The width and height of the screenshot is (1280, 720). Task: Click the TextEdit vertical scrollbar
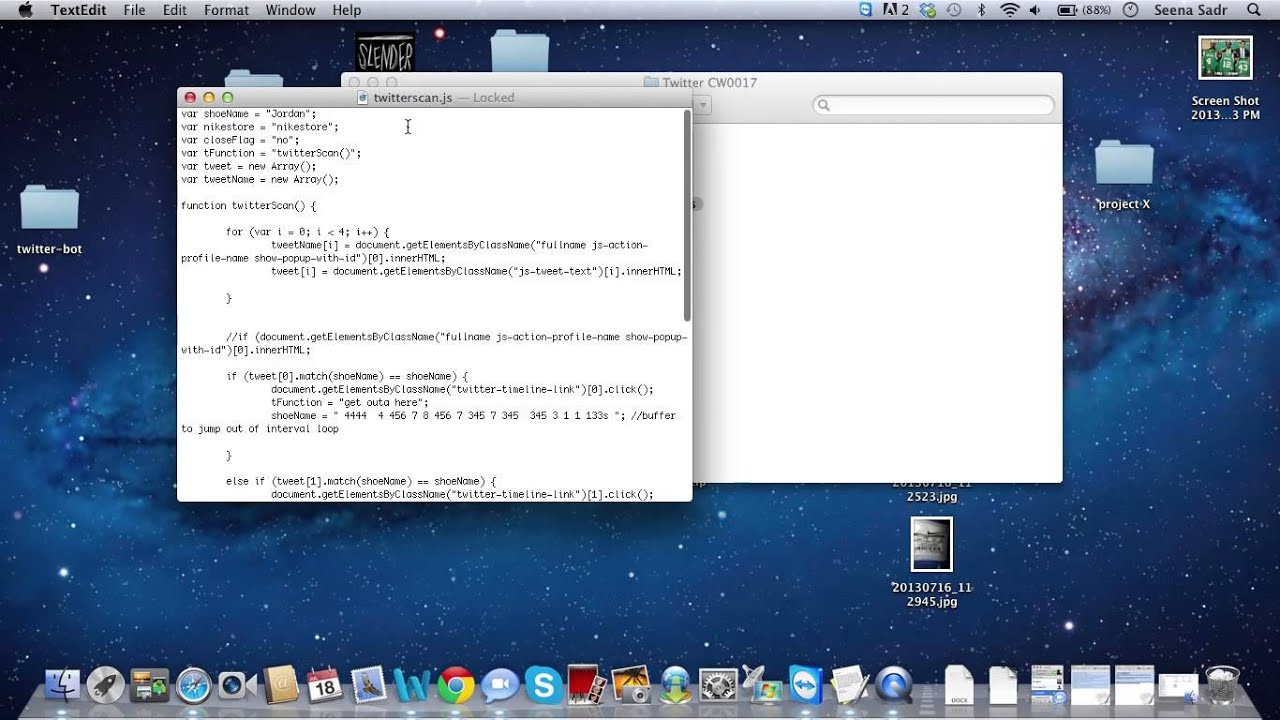tap(687, 215)
